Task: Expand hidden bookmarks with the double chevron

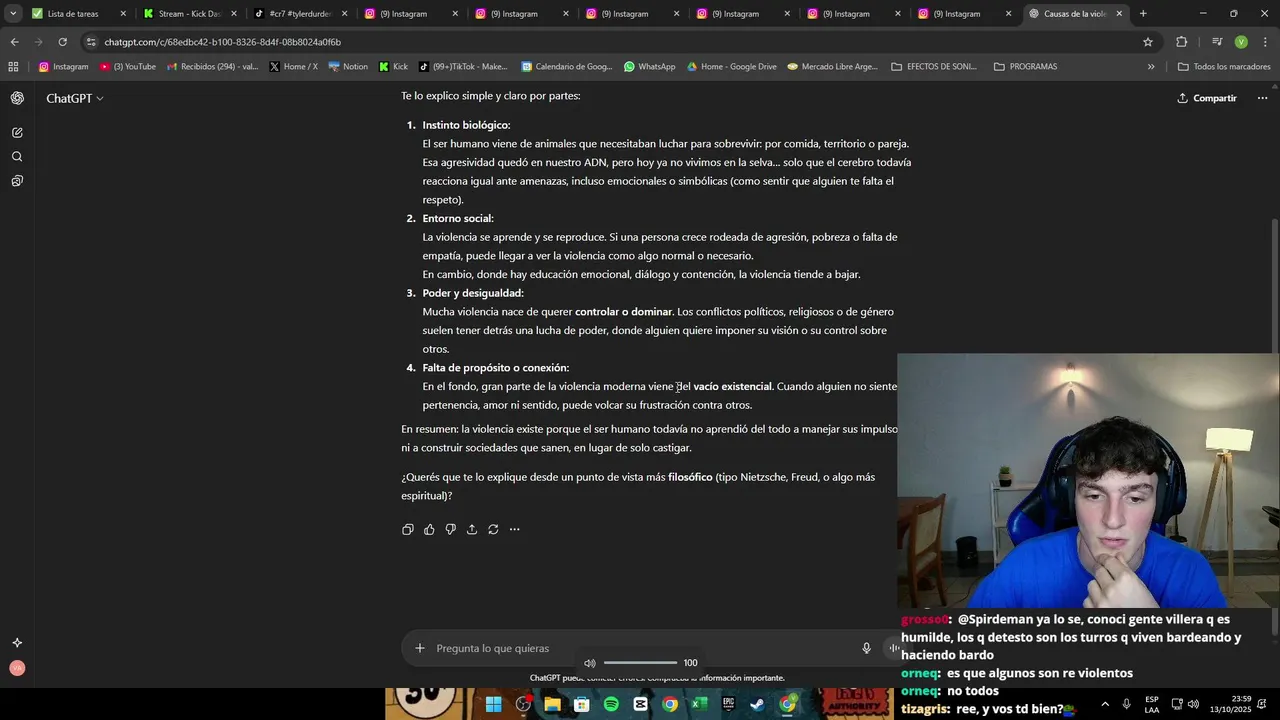Action: pos(1151,67)
